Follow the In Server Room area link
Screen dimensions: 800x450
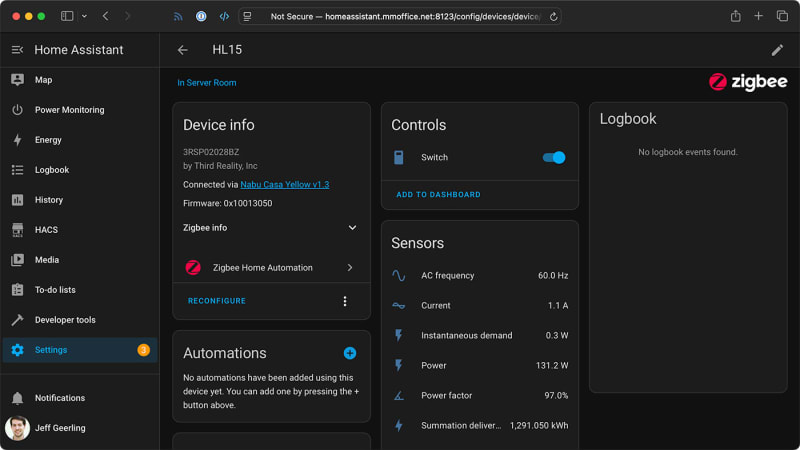207,83
